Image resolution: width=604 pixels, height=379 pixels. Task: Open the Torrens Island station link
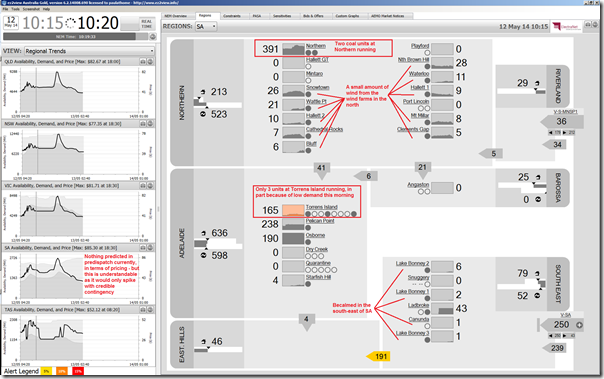click(x=321, y=207)
